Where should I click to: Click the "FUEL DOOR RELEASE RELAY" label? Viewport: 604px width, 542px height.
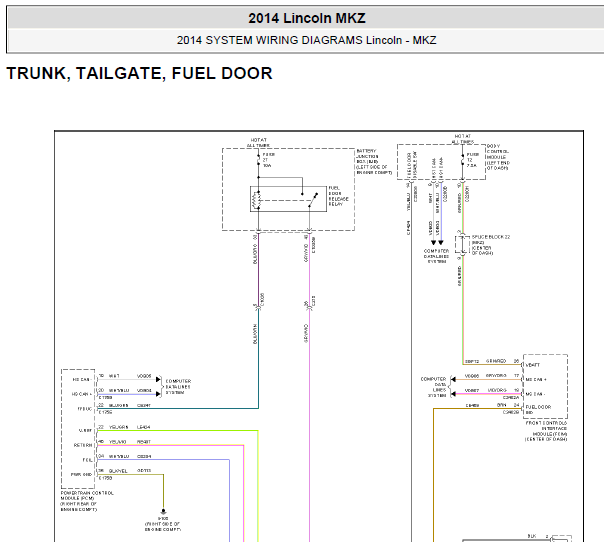(338, 196)
